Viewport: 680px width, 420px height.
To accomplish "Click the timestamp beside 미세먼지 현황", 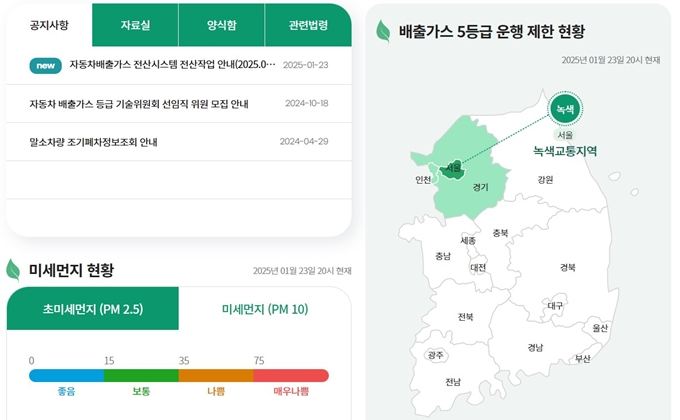I will (x=302, y=271).
